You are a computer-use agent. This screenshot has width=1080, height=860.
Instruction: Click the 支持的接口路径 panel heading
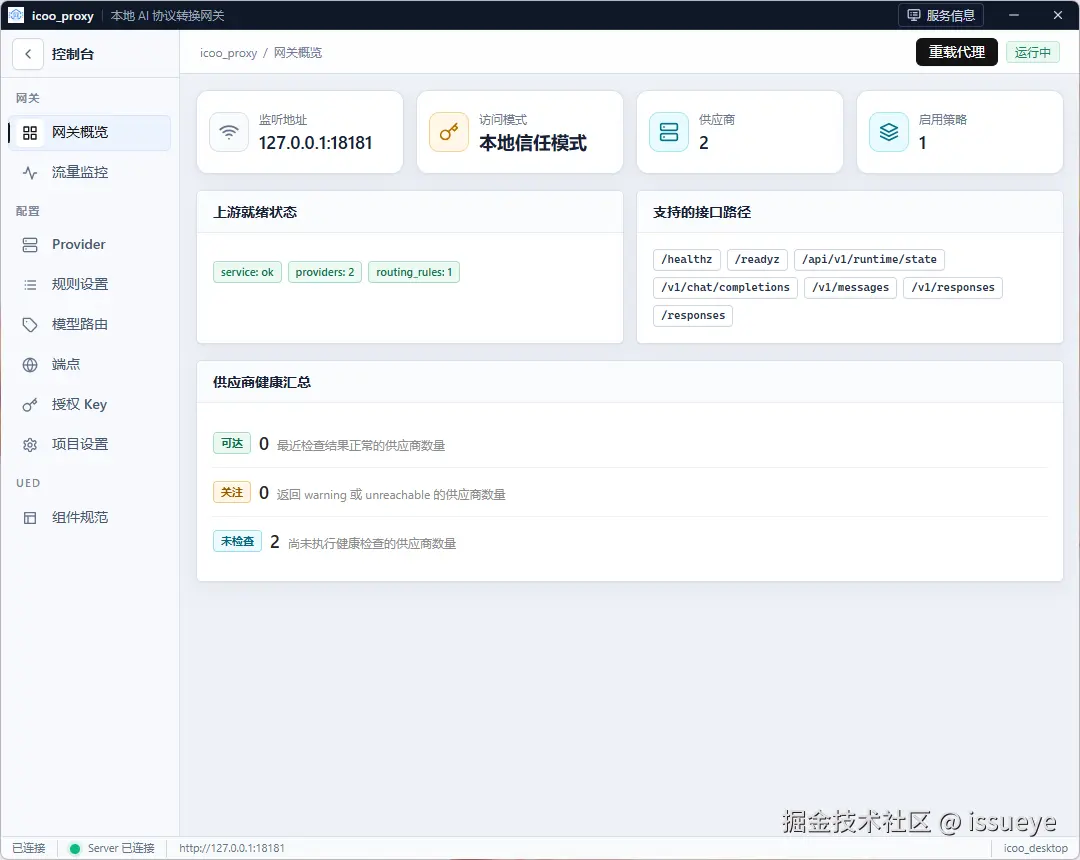702,212
